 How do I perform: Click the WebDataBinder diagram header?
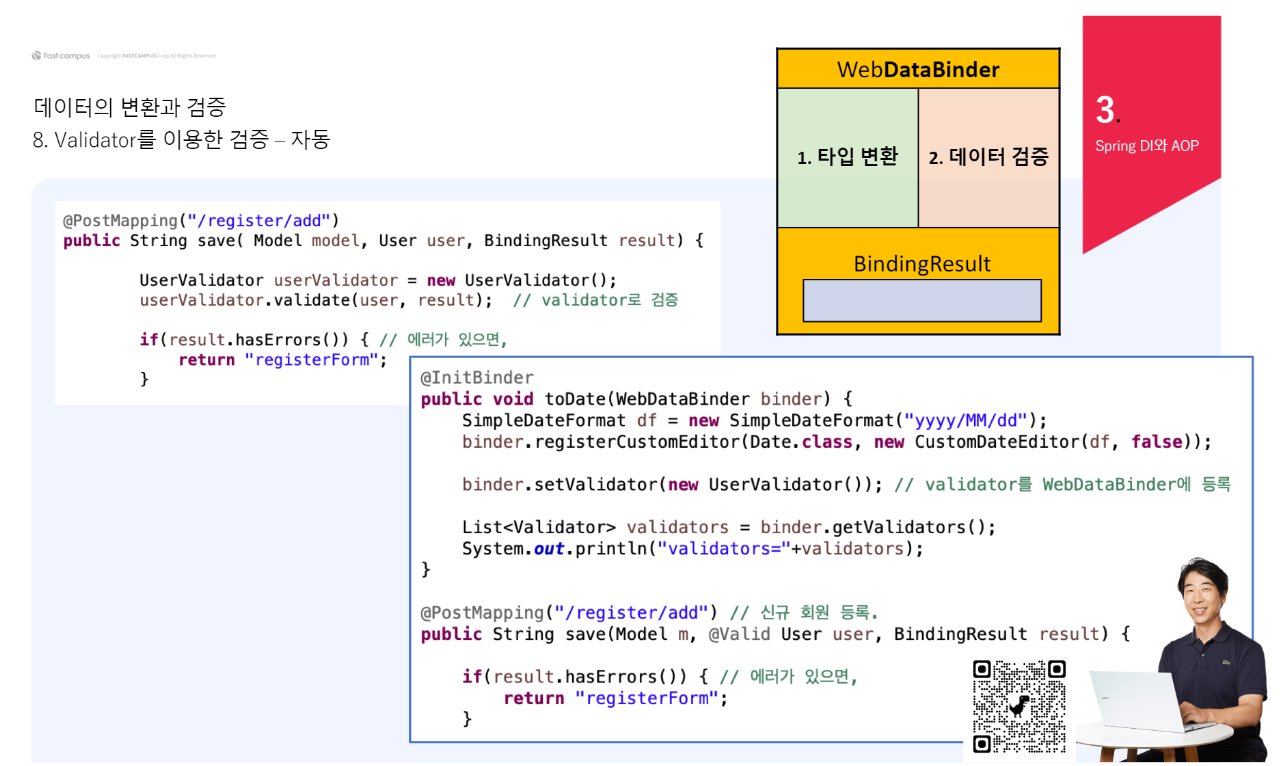(x=918, y=69)
